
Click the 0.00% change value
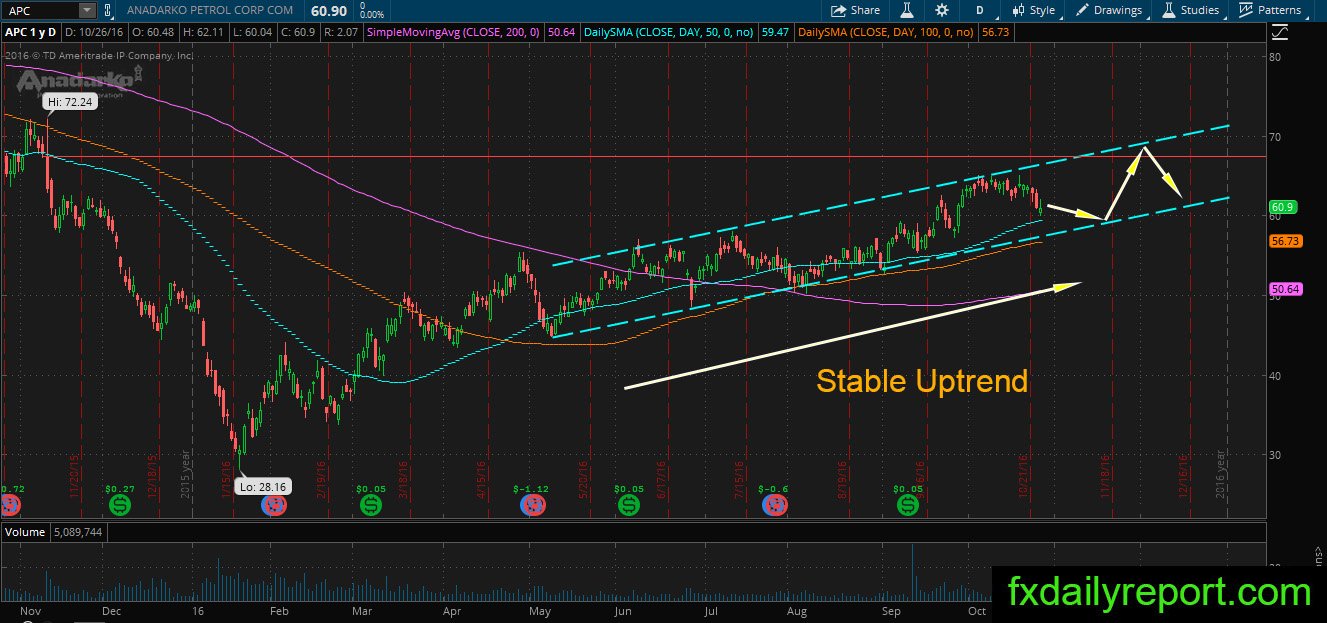(371, 15)
